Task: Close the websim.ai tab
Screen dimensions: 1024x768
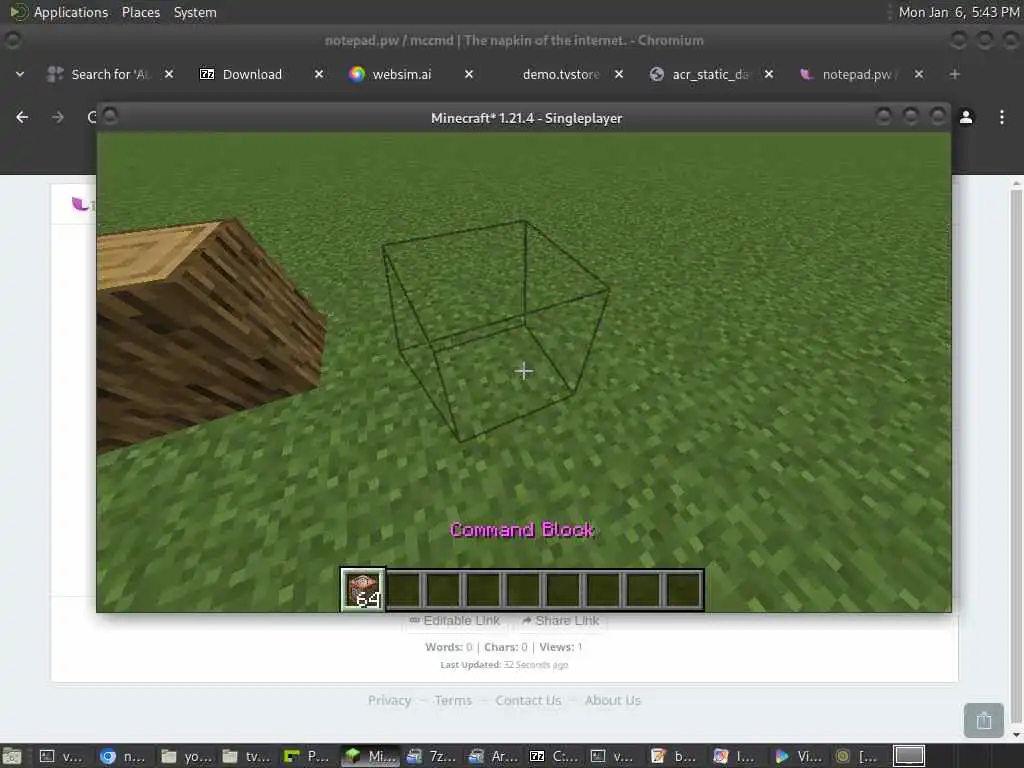Action: [x=469, y=74]
